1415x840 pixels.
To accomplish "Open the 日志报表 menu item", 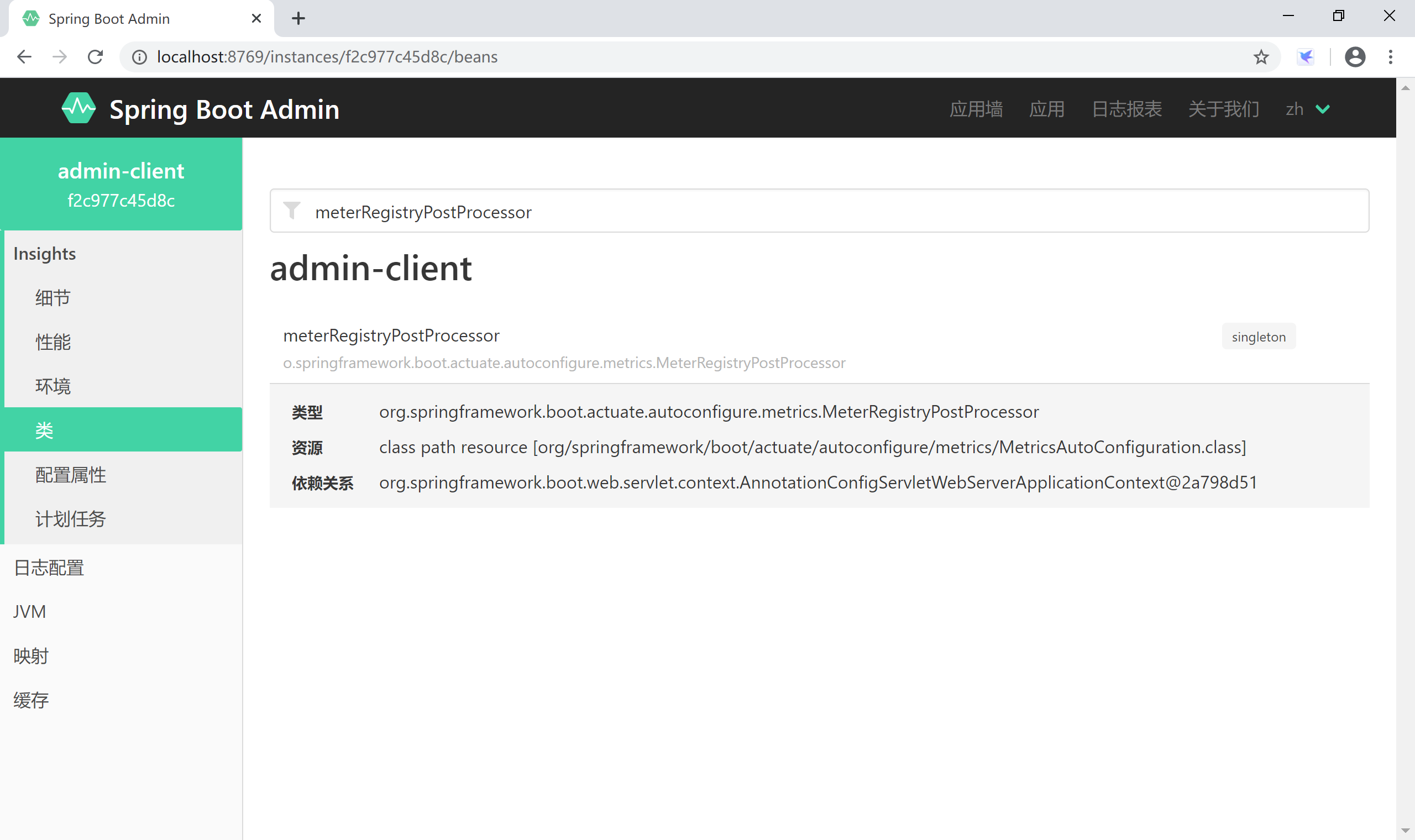I will (x=1126, y=109).
